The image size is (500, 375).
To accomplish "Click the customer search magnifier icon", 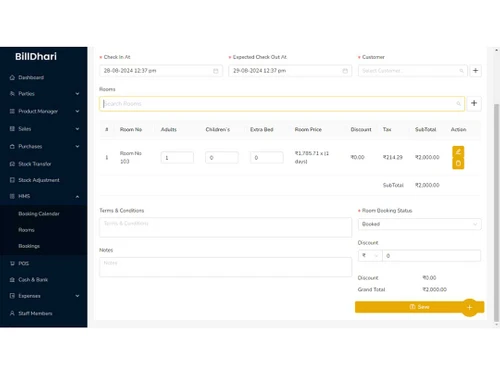I will tap(461, 71).
